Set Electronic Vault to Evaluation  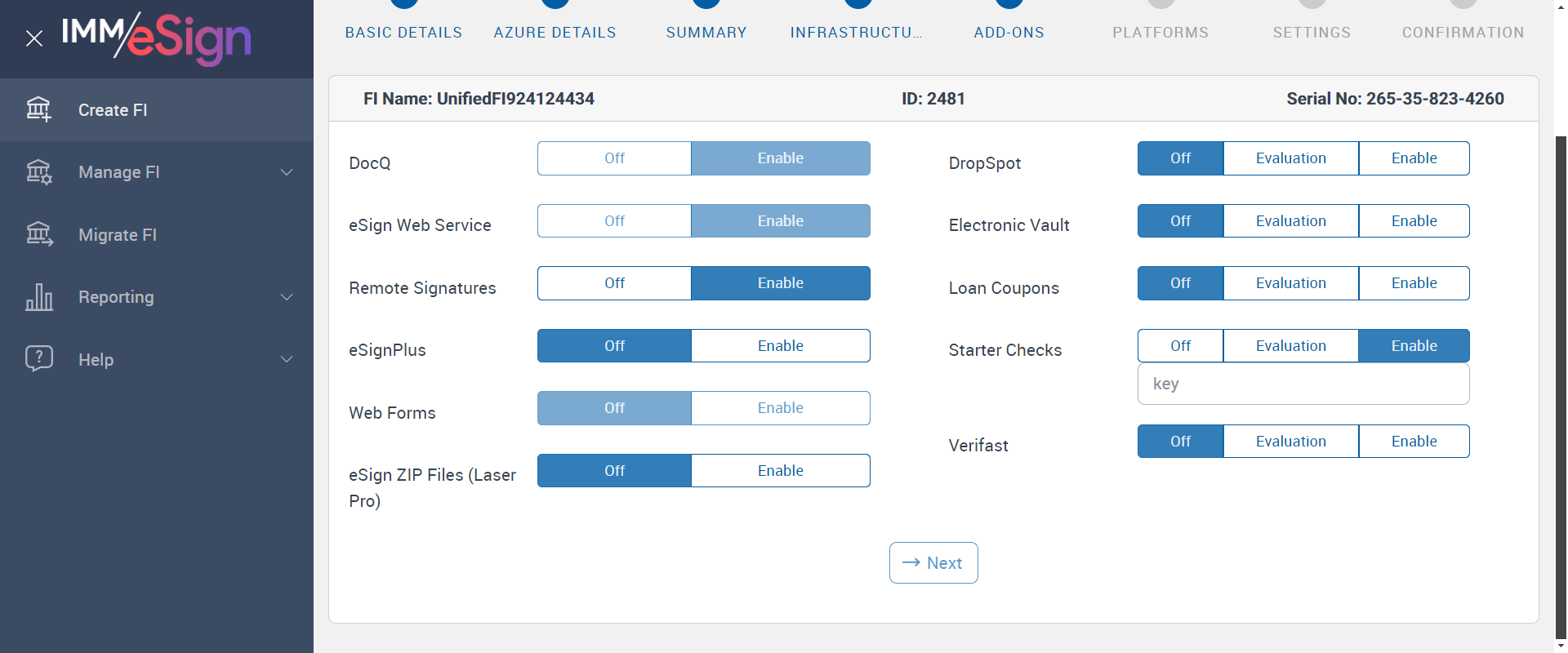pyautogui.click(x=1291, y=221)
